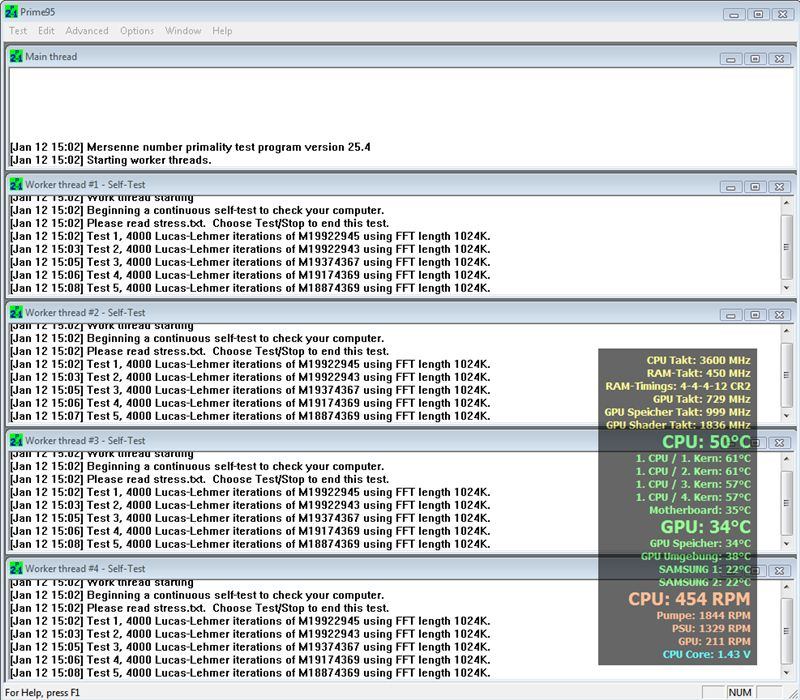The height and width of the screenshot is (700, 800).
Task: Click the Main thread window icon
Action: (x=16, y=57)
